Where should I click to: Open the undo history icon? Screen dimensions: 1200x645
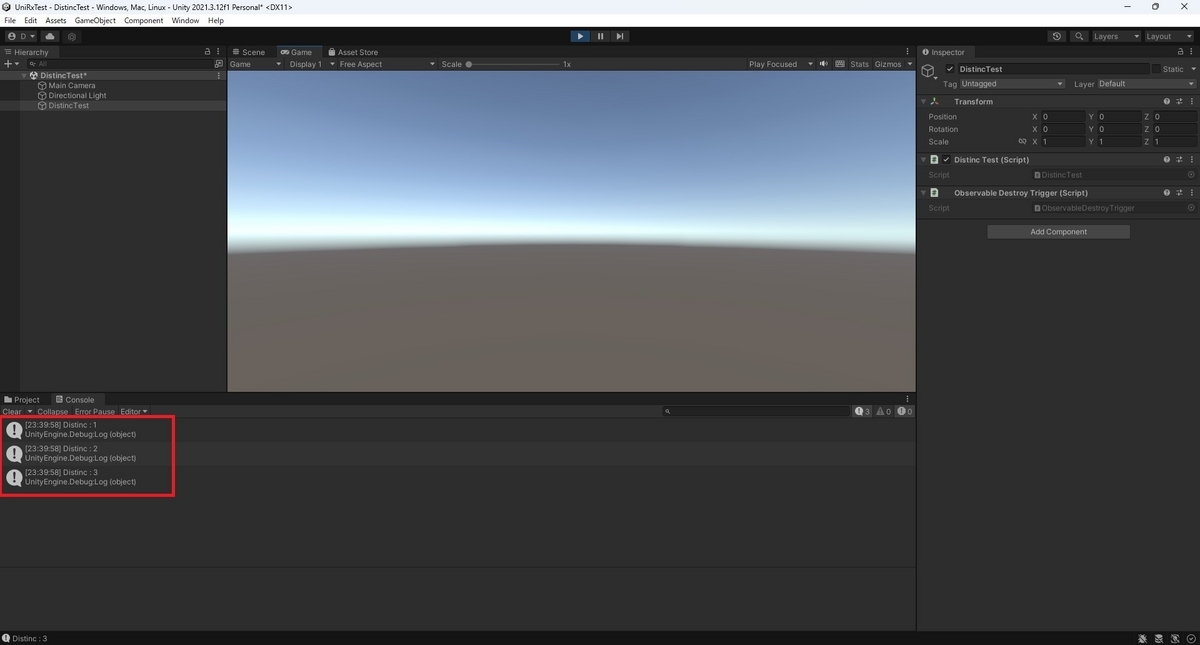pyautogui.click(x=1057, y=36)
